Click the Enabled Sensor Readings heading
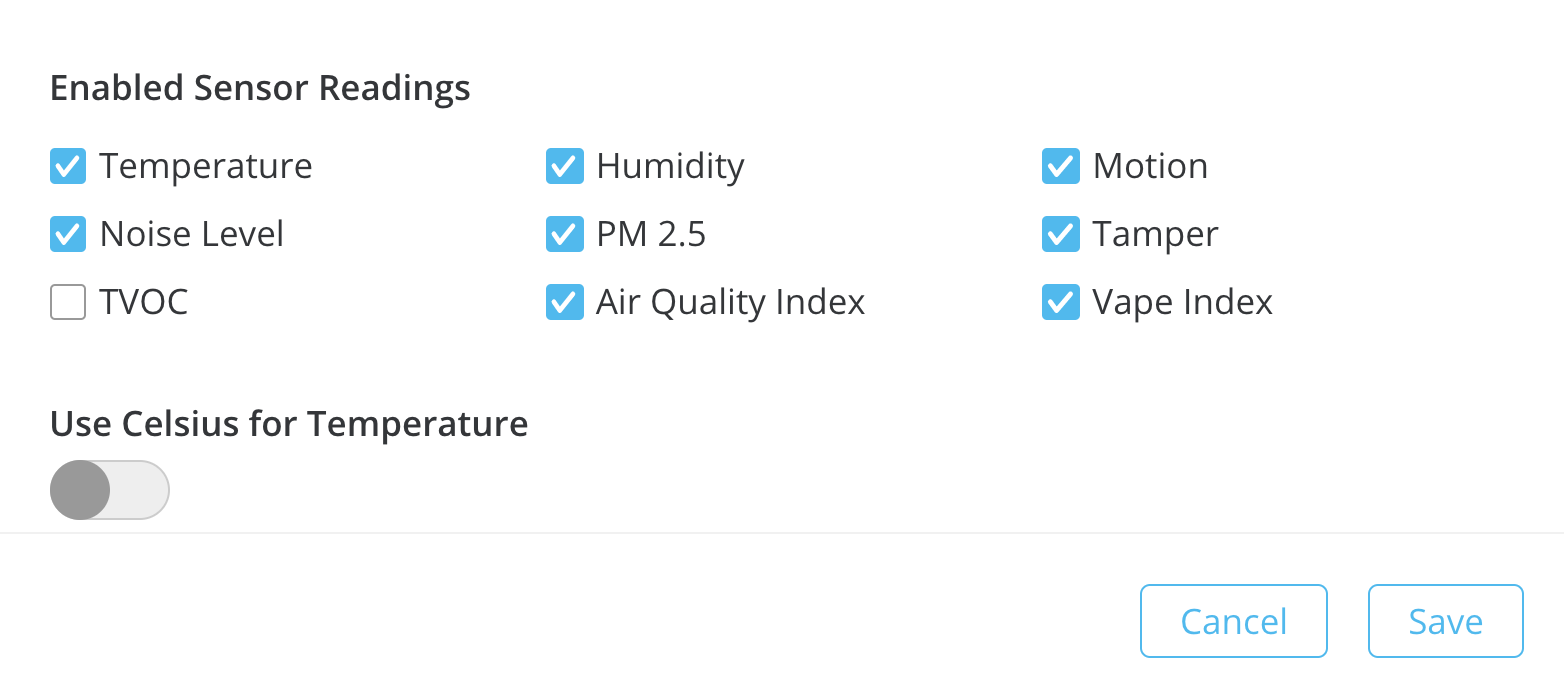1564x696 pixels. coord(260,88)
